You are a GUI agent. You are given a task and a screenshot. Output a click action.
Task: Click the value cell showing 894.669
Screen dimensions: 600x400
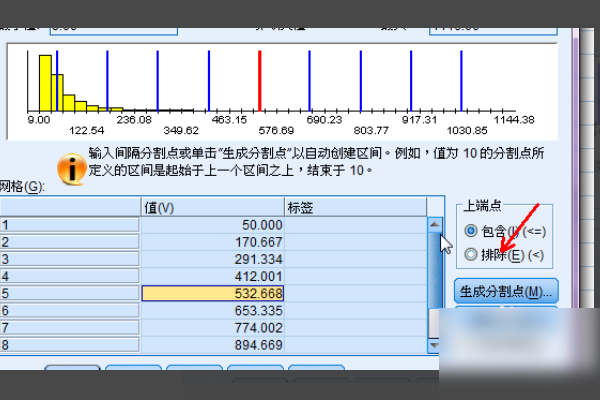213,344
